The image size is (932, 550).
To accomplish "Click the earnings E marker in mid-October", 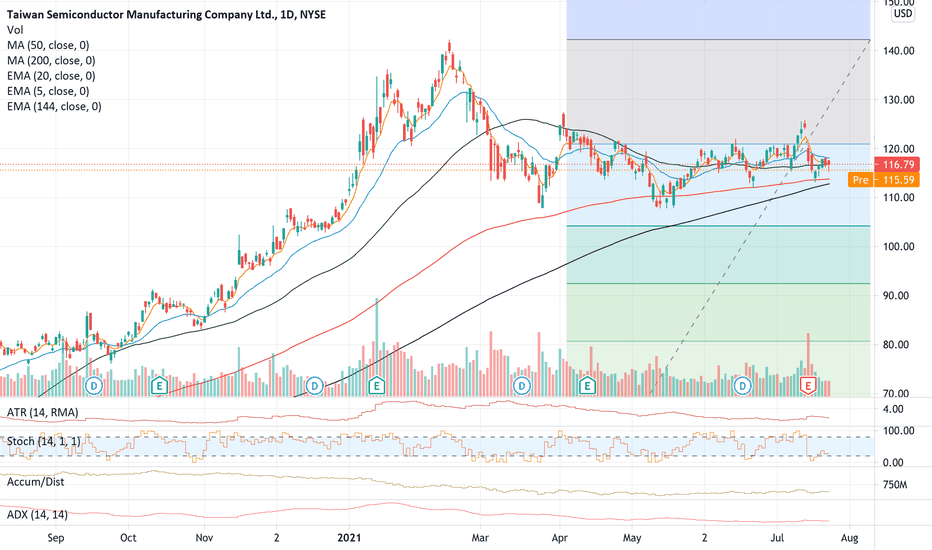I will coord(159,386).
